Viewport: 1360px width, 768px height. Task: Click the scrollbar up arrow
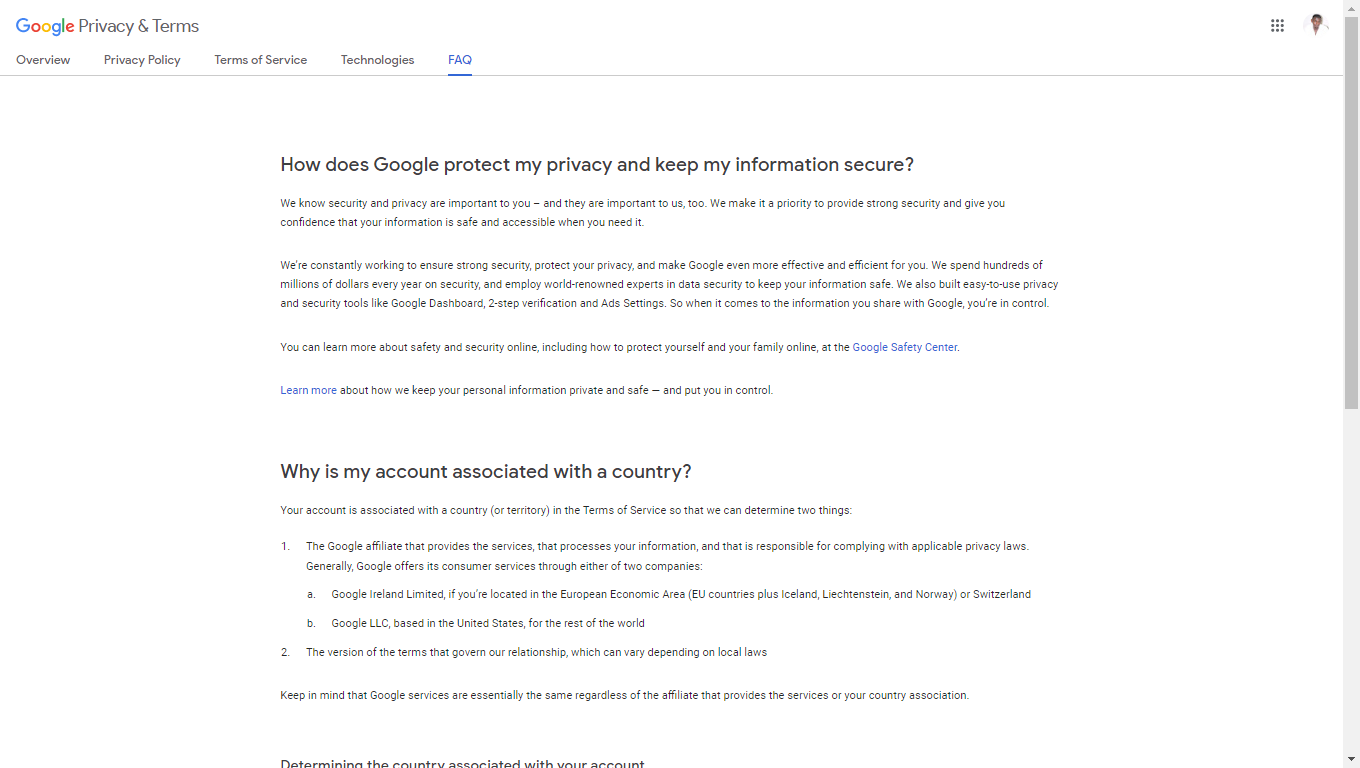coord(1351,8)
